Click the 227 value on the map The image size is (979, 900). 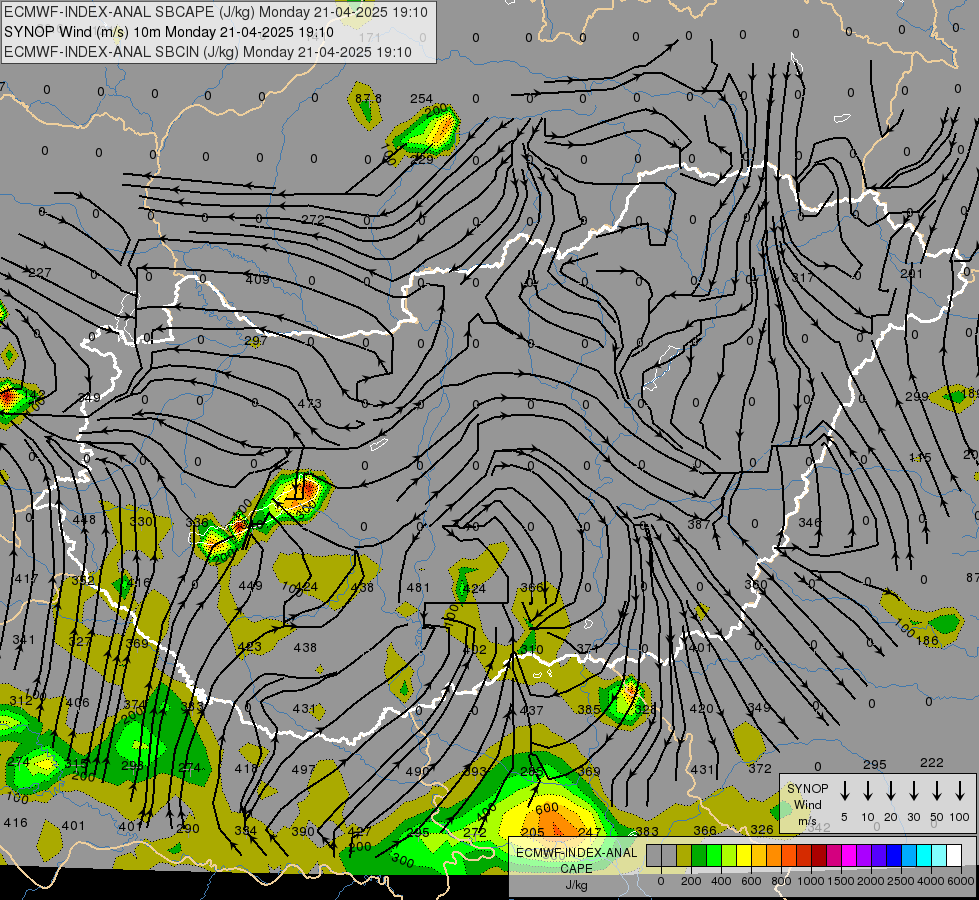[x=39, y=272]
